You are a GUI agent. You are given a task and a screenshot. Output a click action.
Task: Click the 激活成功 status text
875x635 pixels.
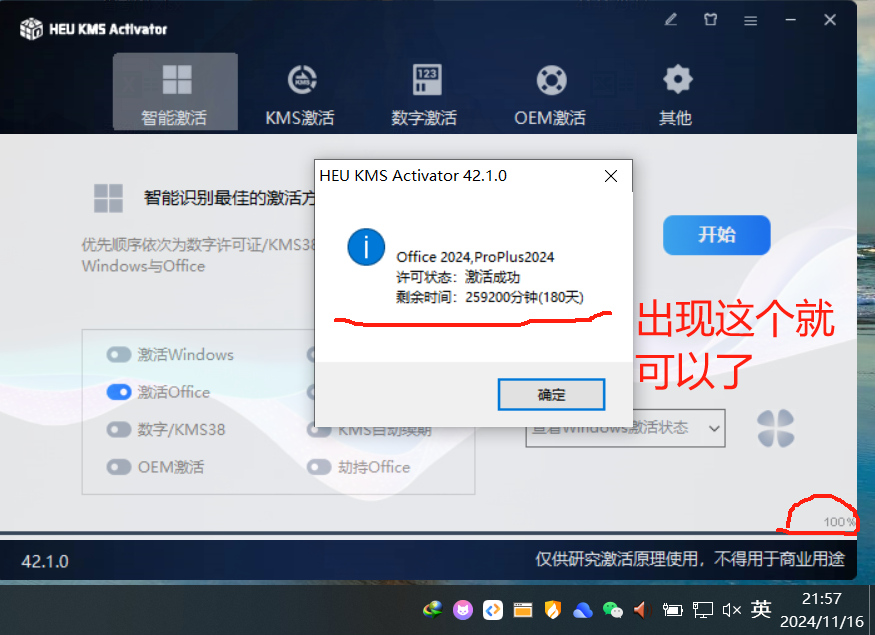click(x=492, y=277)
